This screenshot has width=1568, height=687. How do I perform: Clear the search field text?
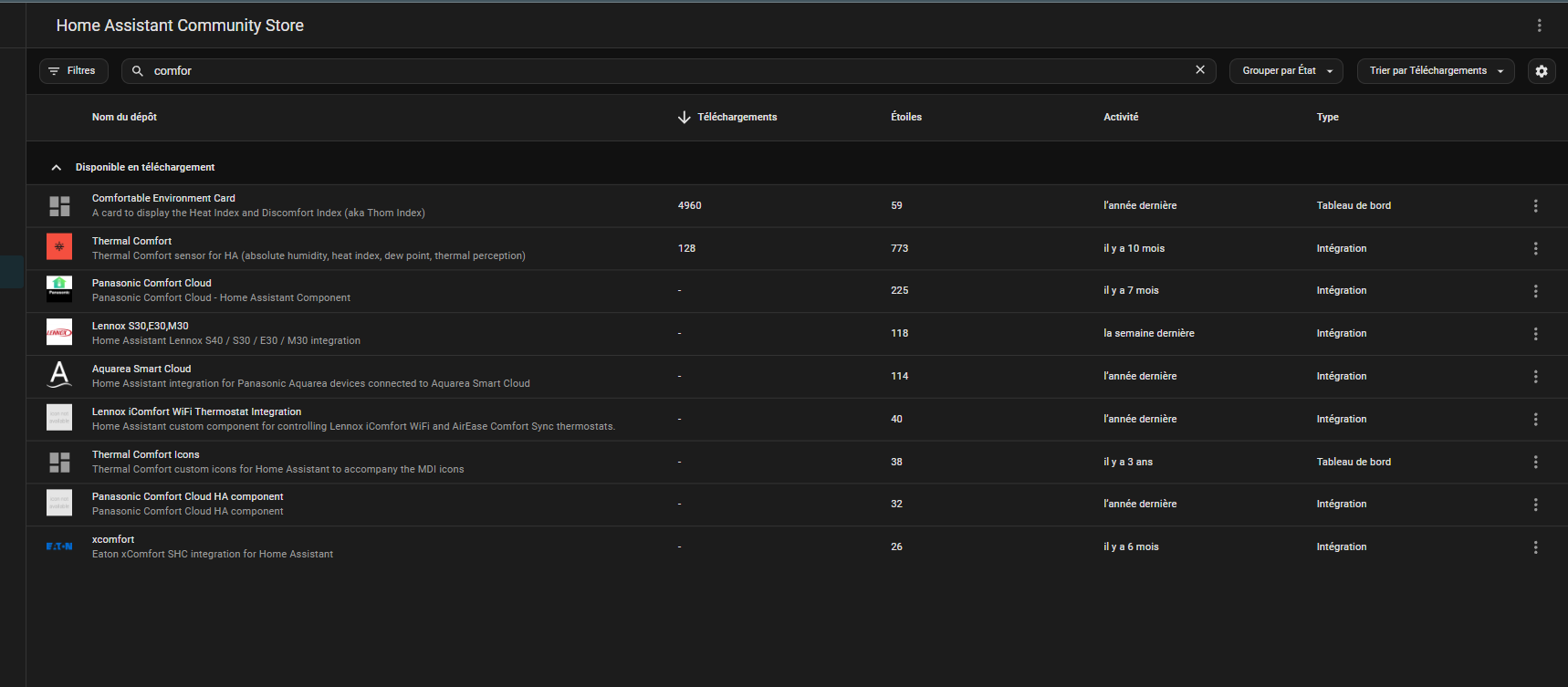click(1199, 70)
